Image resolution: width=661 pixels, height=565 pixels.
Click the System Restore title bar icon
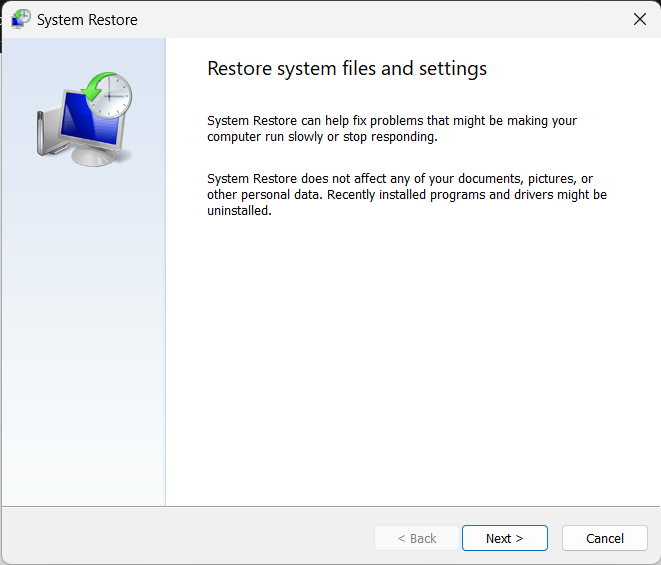21,19
